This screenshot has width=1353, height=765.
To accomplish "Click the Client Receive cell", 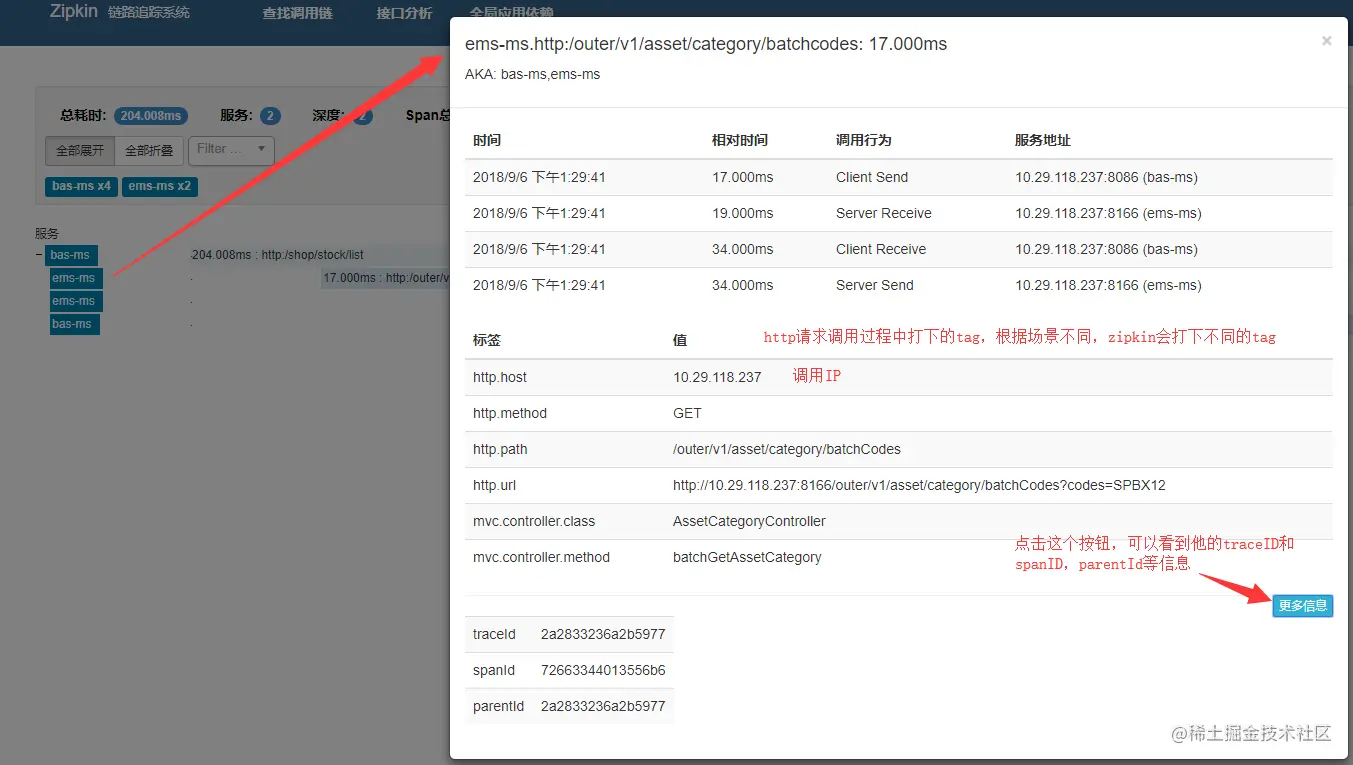I will (881, 249).
